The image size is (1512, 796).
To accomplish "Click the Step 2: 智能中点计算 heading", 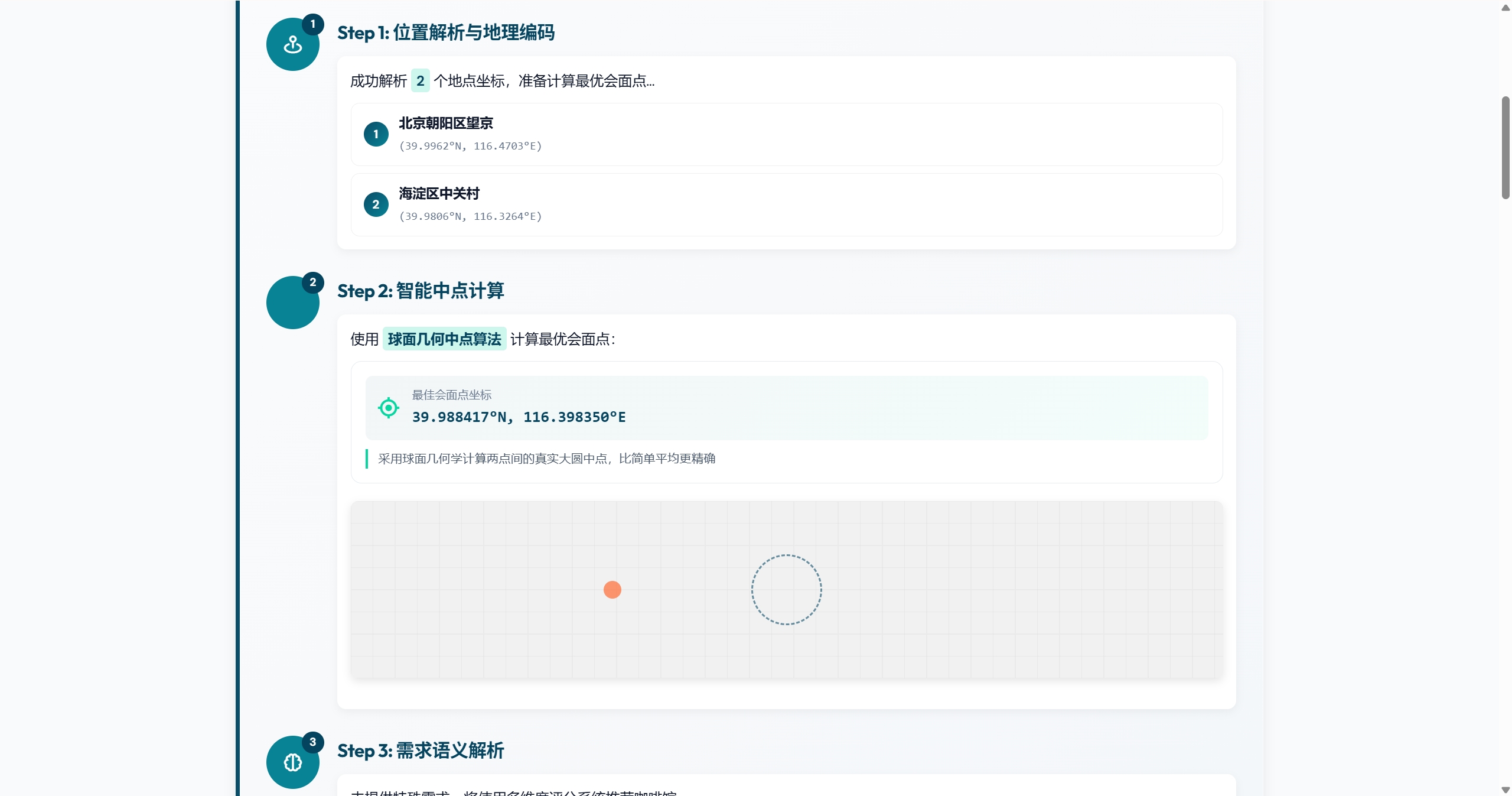I will click(420, 291).
